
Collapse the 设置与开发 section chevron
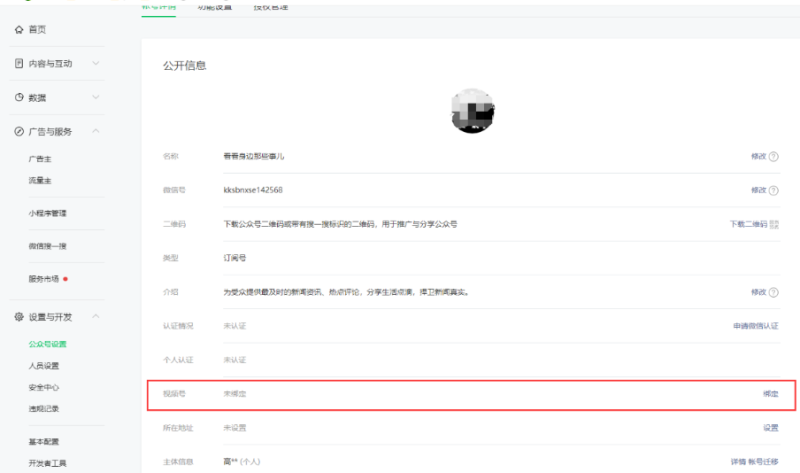[95, 316]
